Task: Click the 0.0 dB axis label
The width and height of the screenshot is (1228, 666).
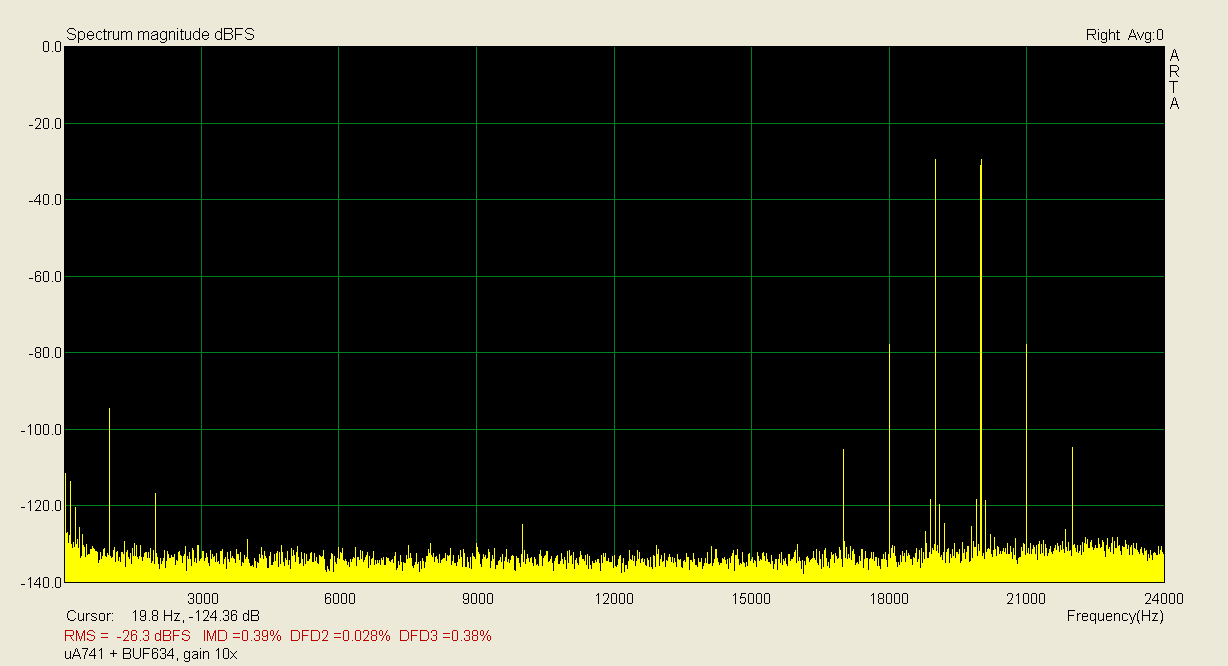Action: [52, 47]
